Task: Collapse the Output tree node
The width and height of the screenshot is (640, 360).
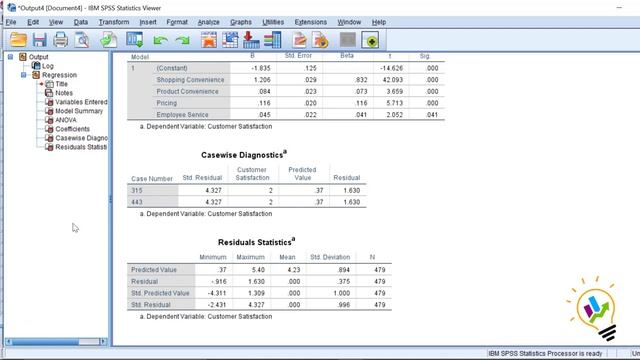Action: (x=10, y=57)
